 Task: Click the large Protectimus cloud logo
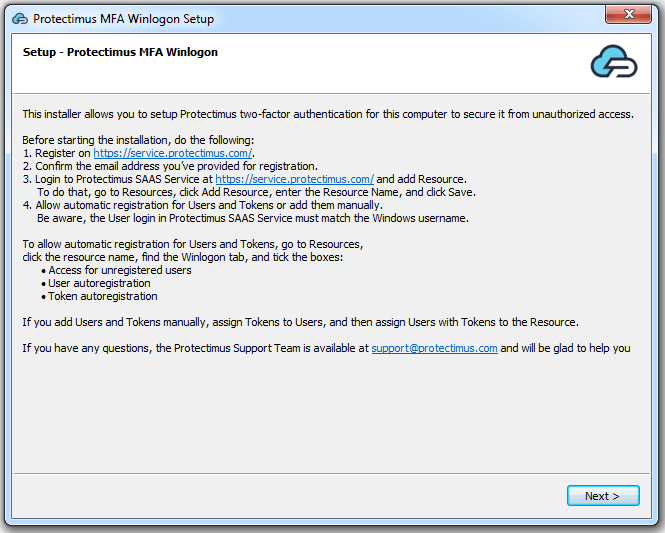[x=614, y=62]
